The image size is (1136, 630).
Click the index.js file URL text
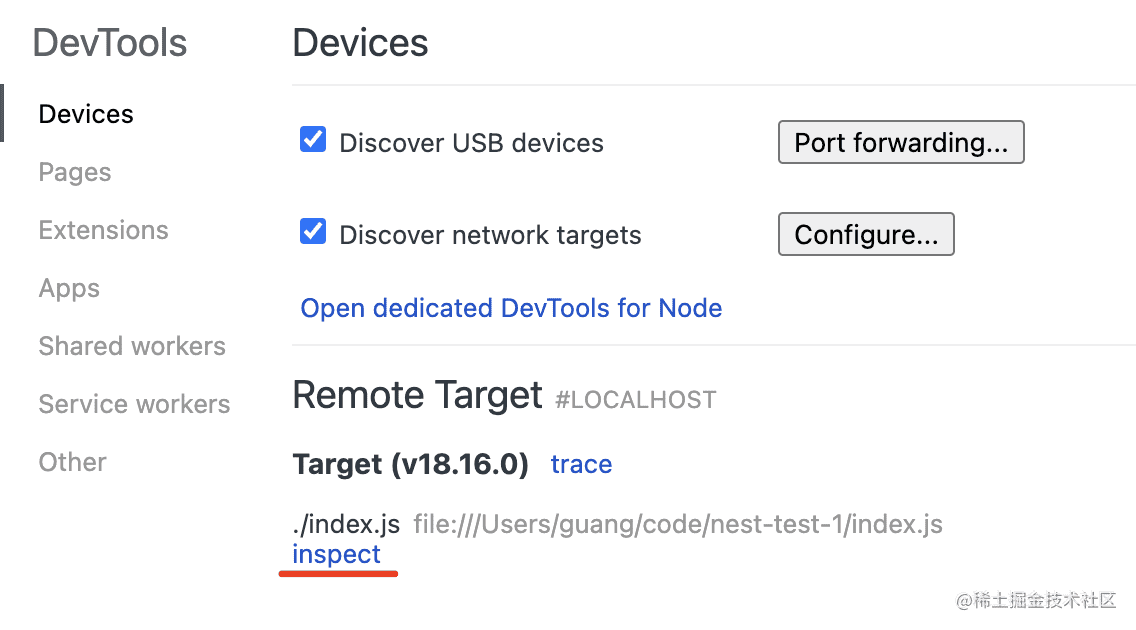click(677, 524)
